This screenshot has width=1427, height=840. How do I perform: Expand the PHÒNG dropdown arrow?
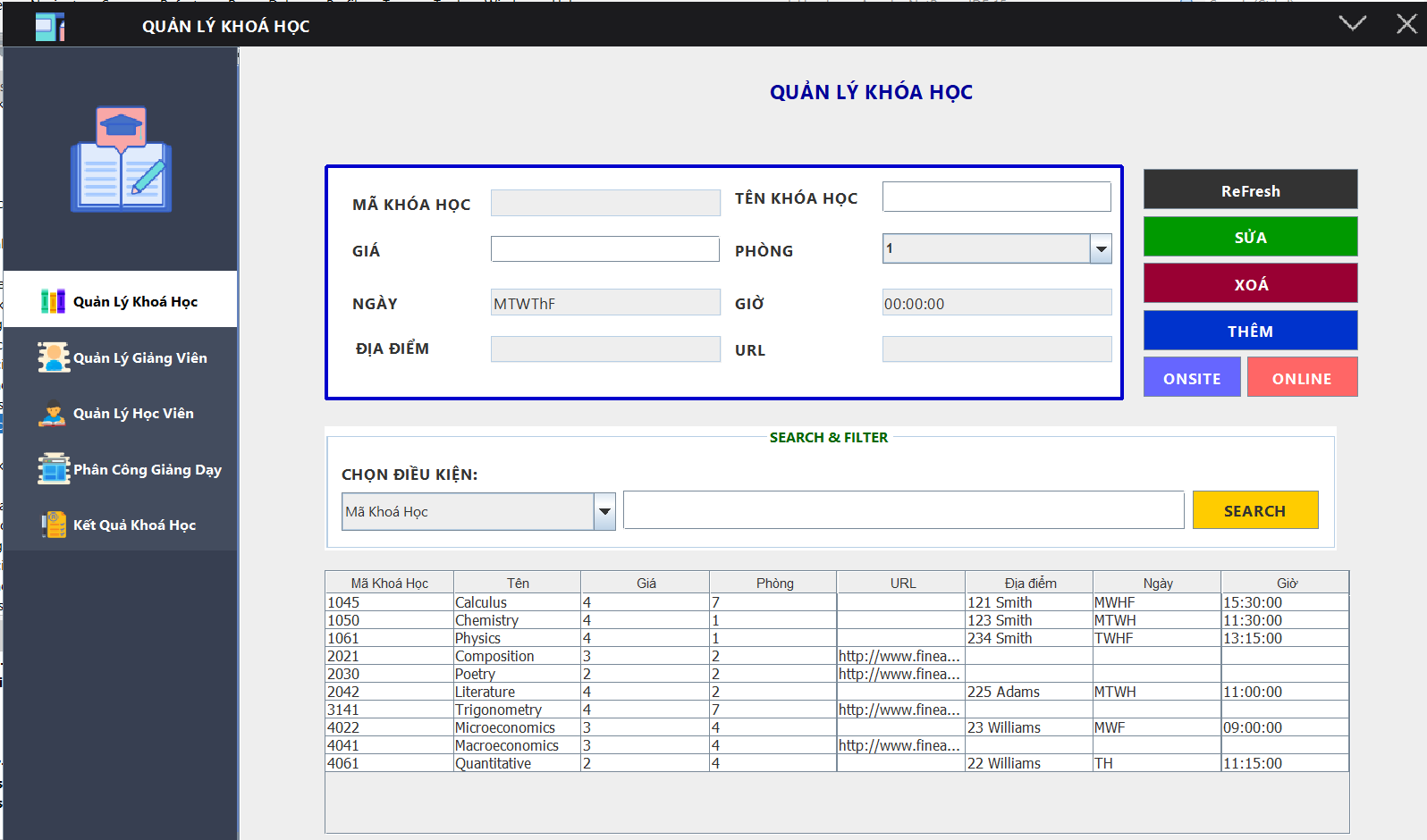point(1101,249)
